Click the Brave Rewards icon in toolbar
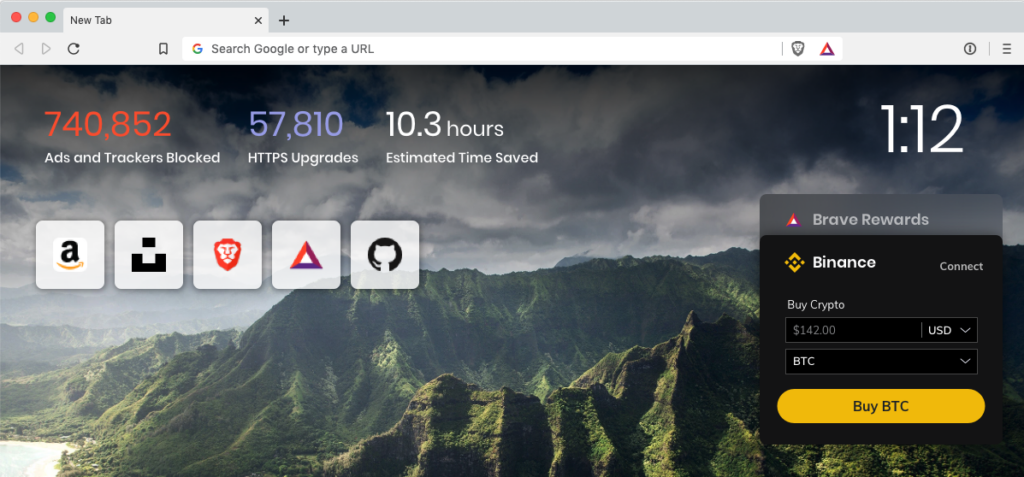1024x477 pixels. click(827, 49)
